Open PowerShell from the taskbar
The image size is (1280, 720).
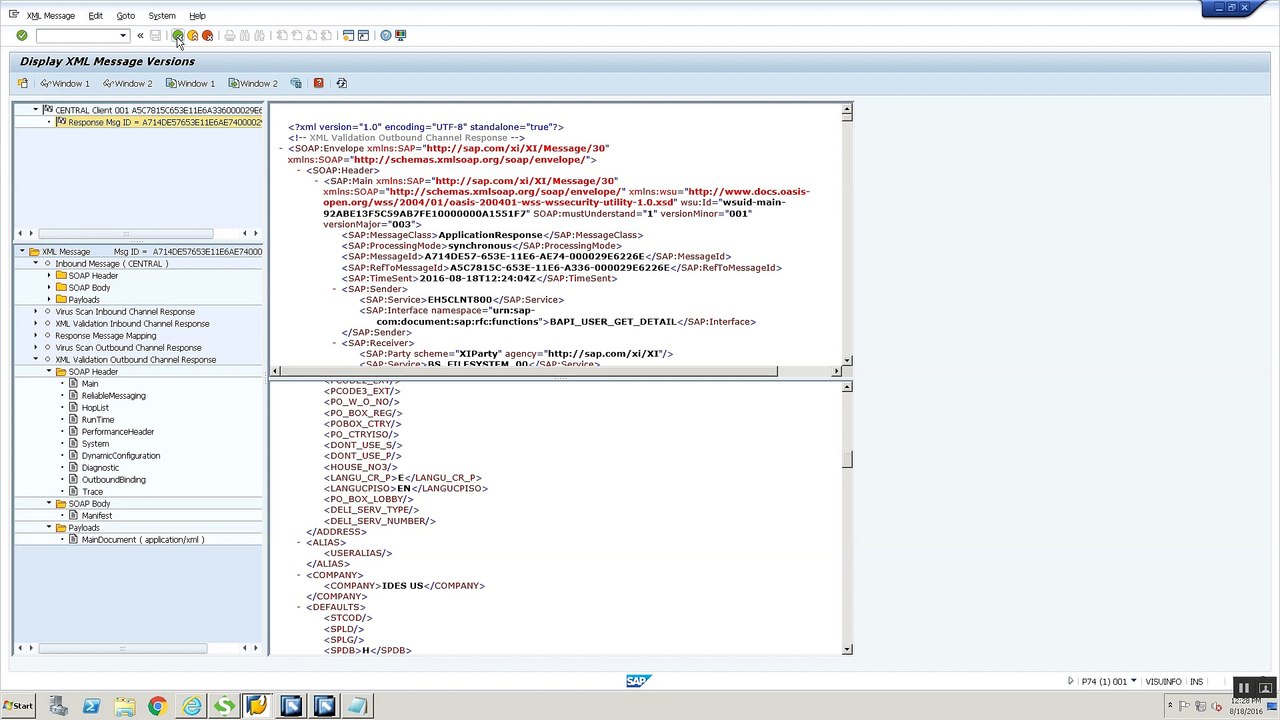91,707
